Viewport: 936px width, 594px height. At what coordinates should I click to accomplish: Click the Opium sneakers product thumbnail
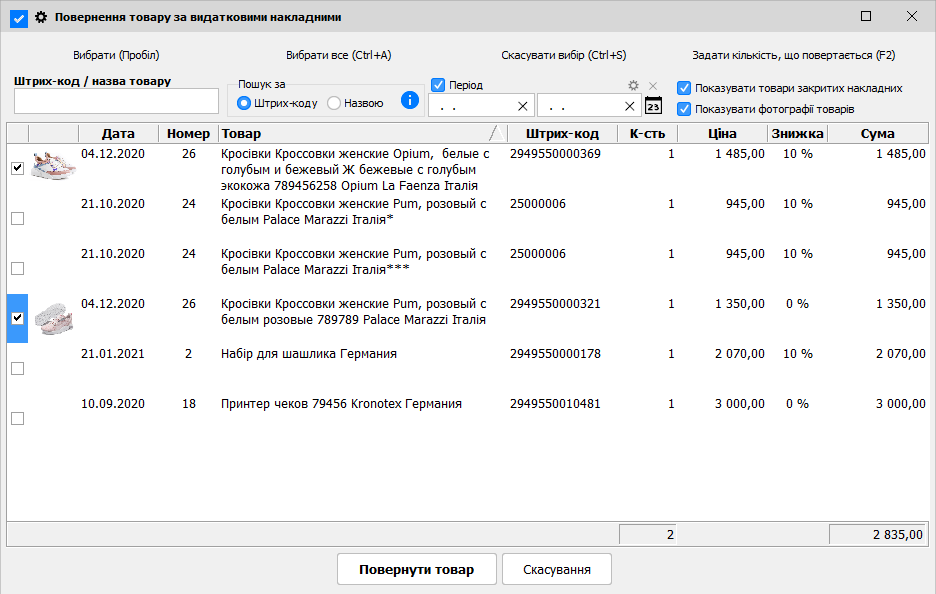pyautogui.click(x=53, y=166)
